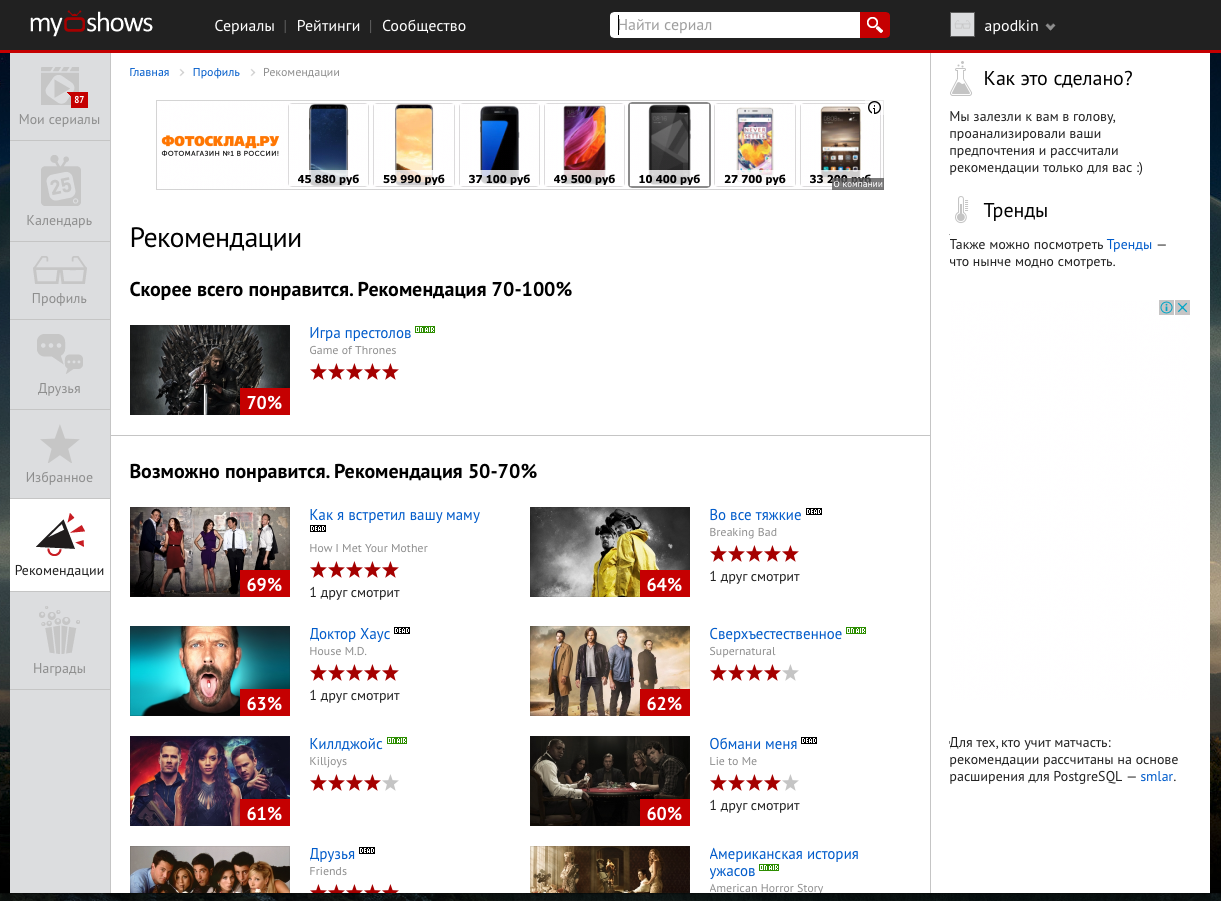Click '1 друг смотрит' under Доктор Хаус

[354, 696]
